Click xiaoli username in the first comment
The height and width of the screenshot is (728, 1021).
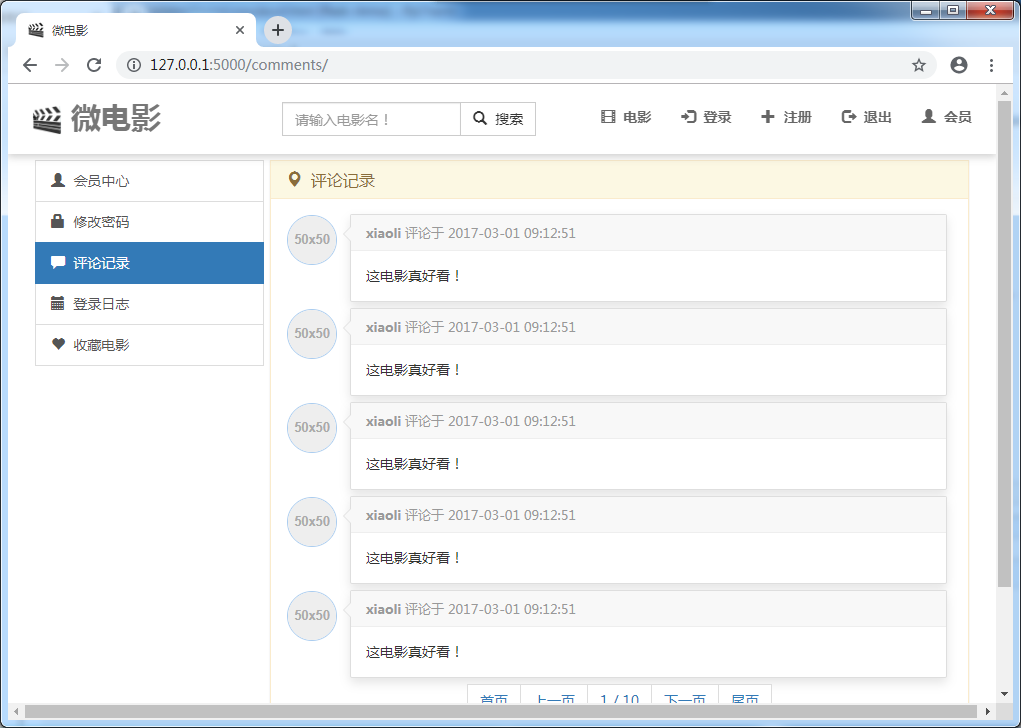click(384, 233)
